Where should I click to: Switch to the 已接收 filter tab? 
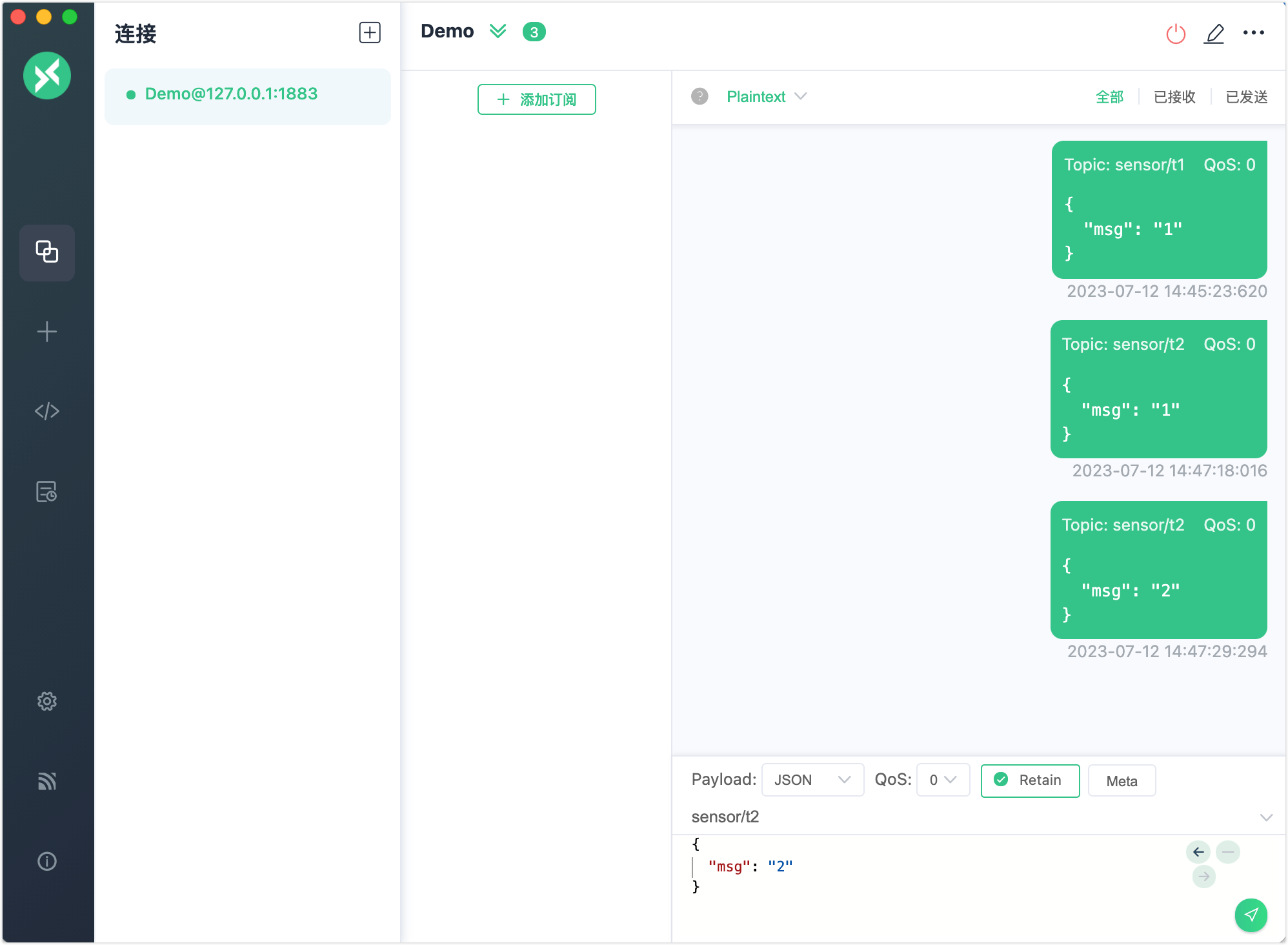tap(1174, 97)
